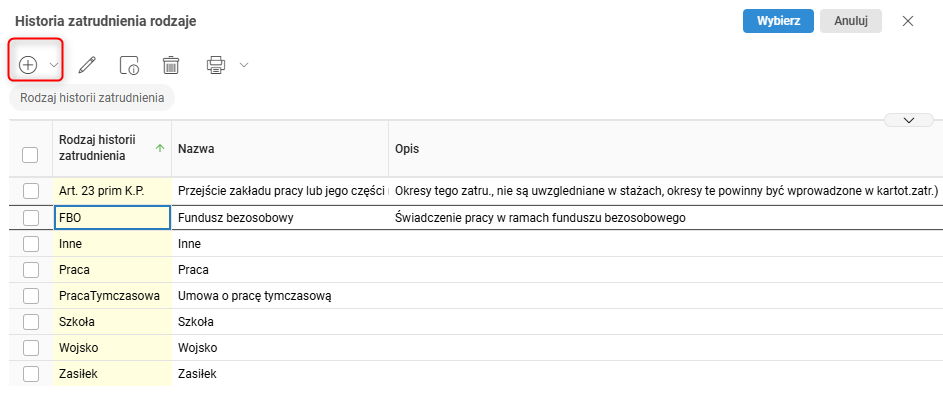Image resolution: width=943 pixels, height=418 pixels.
Task: Sort by the Nazwa column header
Action: [x=197, y=149]
